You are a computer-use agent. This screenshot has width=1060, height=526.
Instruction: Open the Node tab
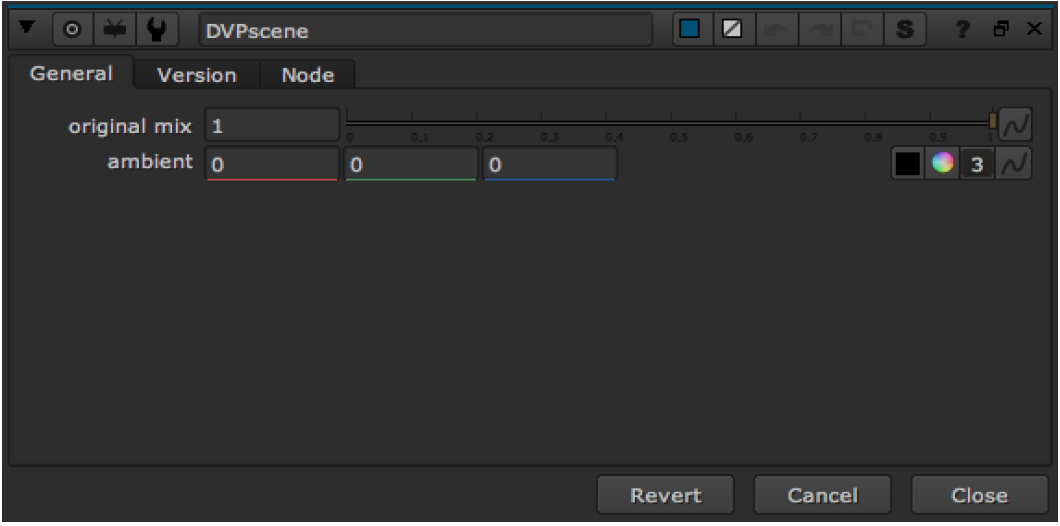[307, 75]
